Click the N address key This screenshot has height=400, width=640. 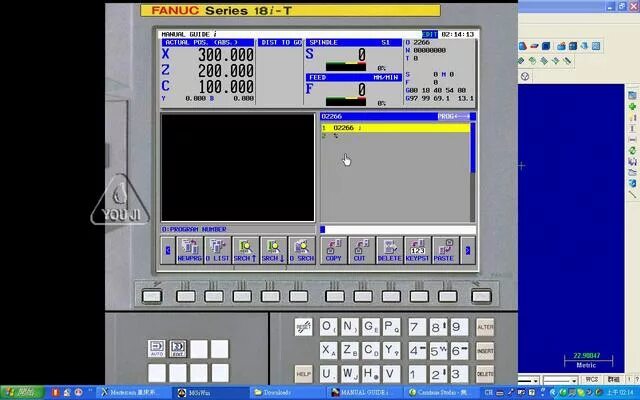point(350,327)
